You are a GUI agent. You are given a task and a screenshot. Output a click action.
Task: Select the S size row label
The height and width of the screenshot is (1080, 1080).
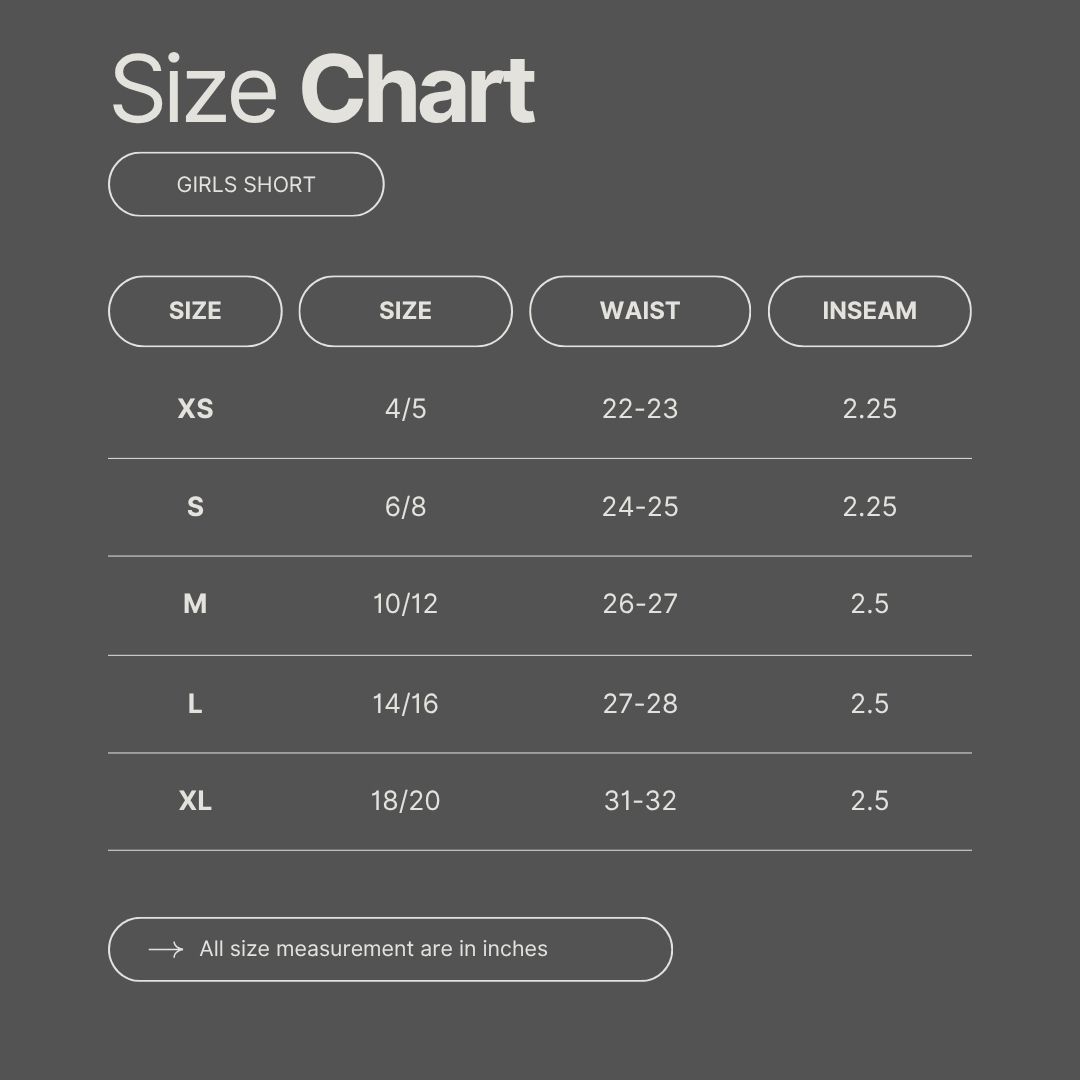click(195, 507)
